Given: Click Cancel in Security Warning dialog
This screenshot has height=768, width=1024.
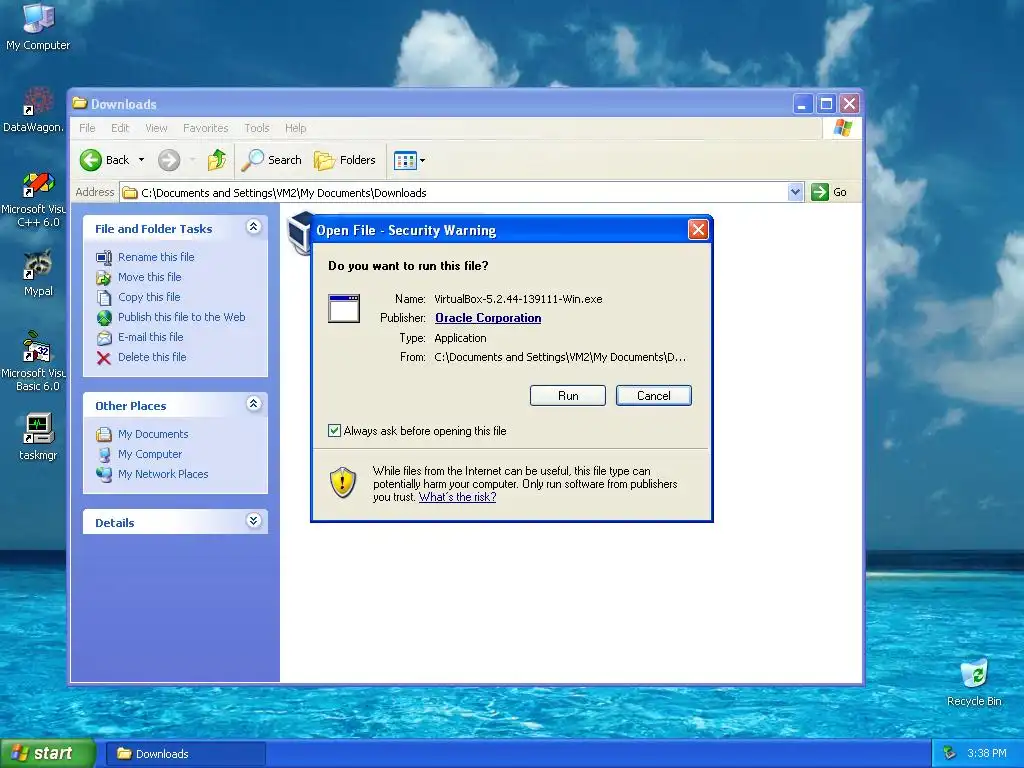Looking at the screenshot, I should [x=654, y=396].
